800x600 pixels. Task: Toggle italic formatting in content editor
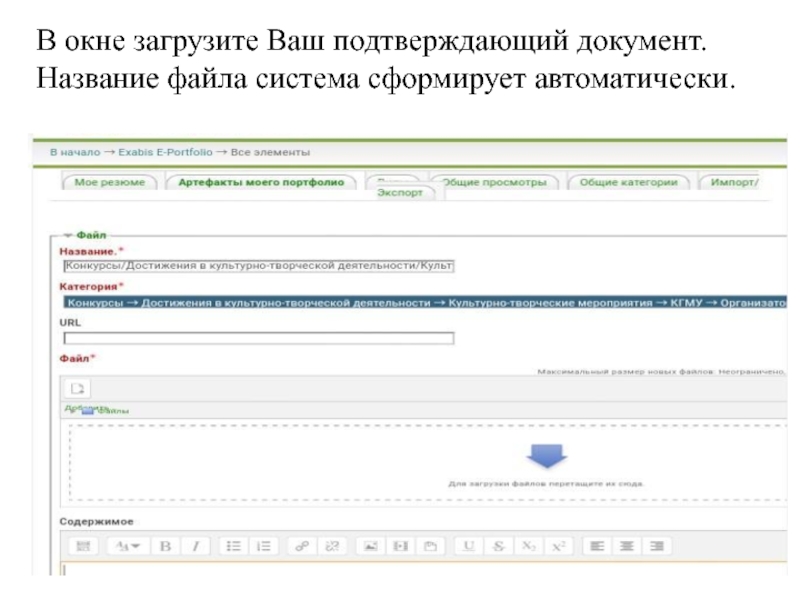[196, 546]
